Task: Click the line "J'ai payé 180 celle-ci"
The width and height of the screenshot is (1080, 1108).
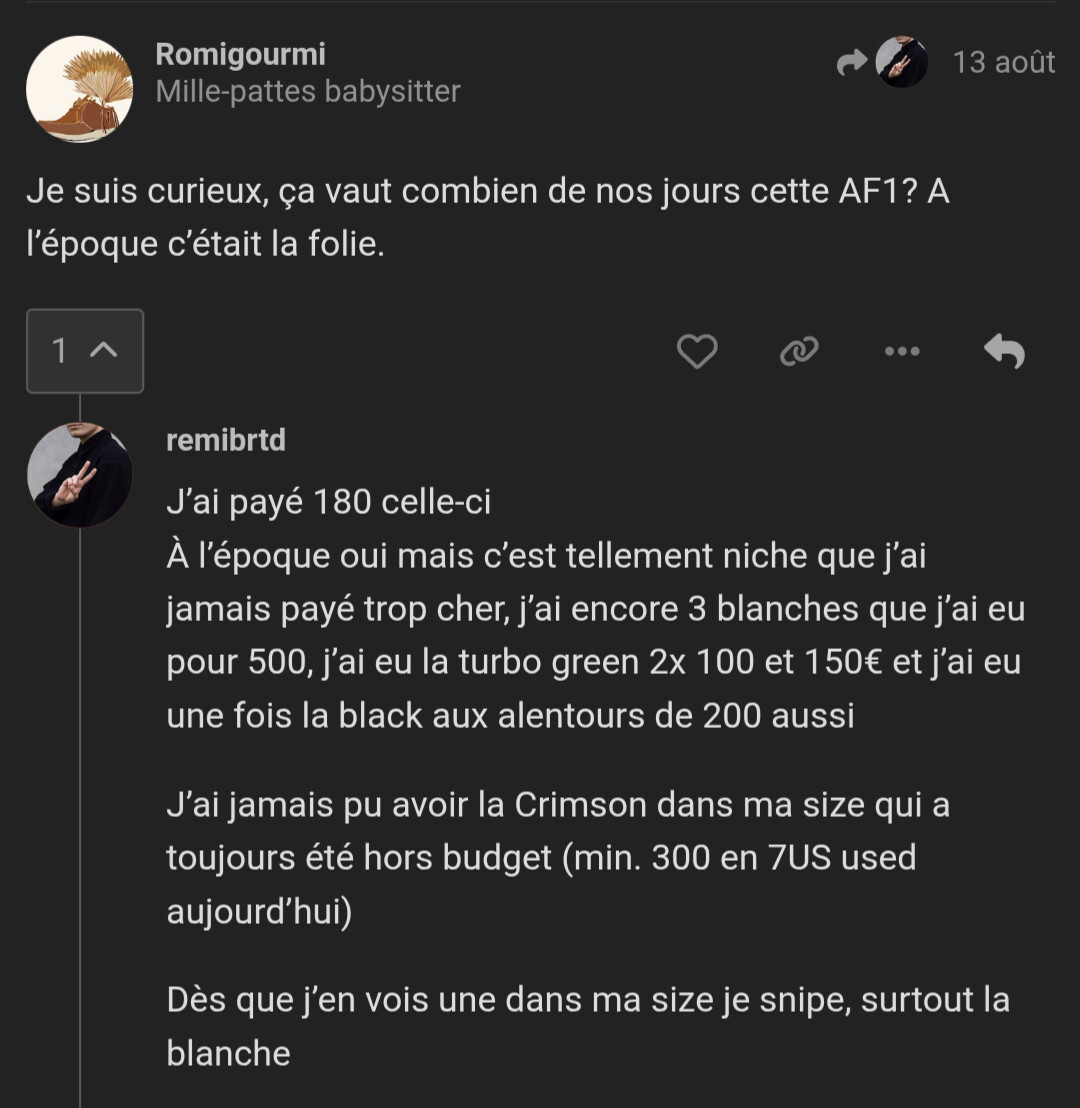Action: tap(329, 501)
